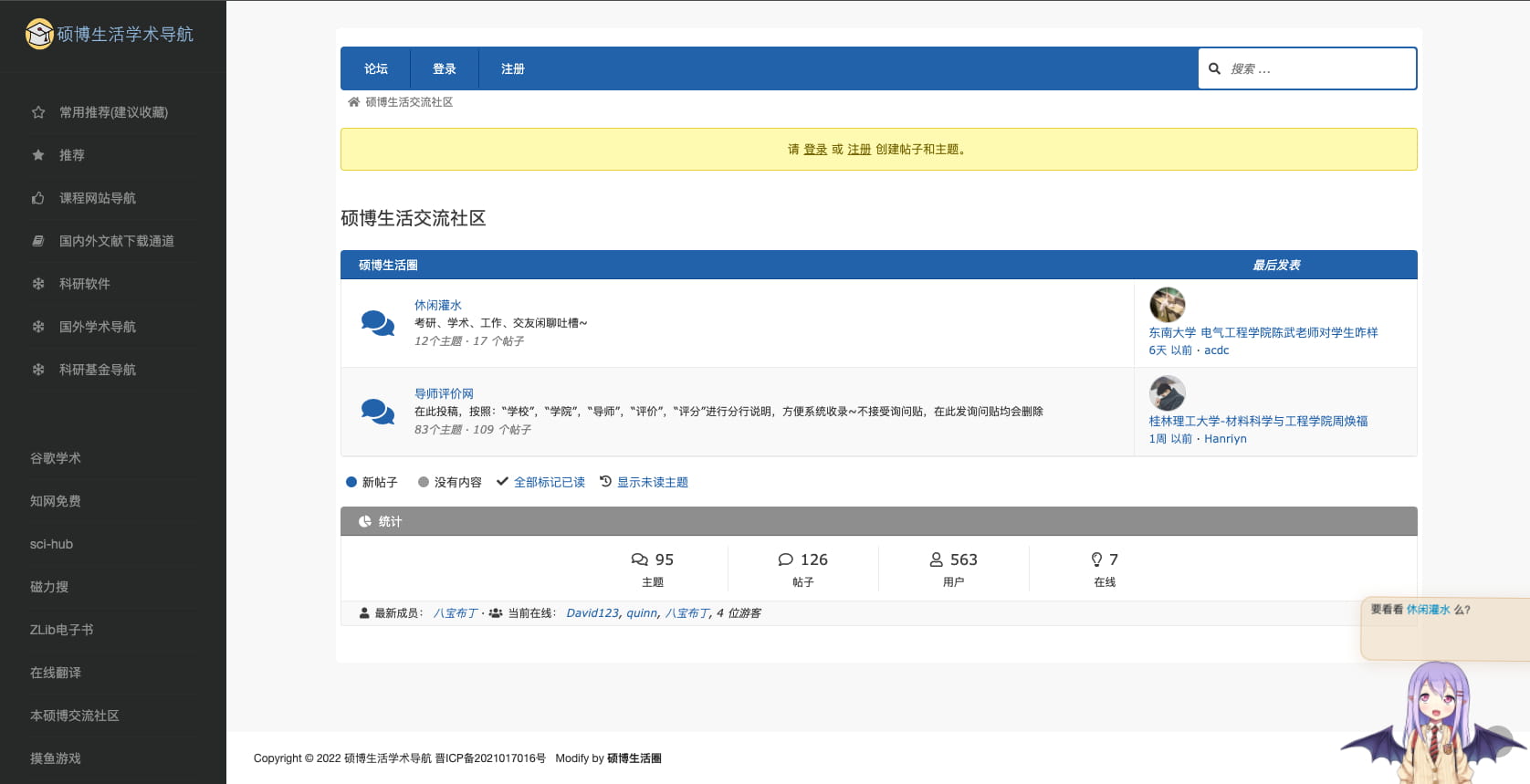
Task: Open sci-hub sidebar link
Action: [51, 544]
